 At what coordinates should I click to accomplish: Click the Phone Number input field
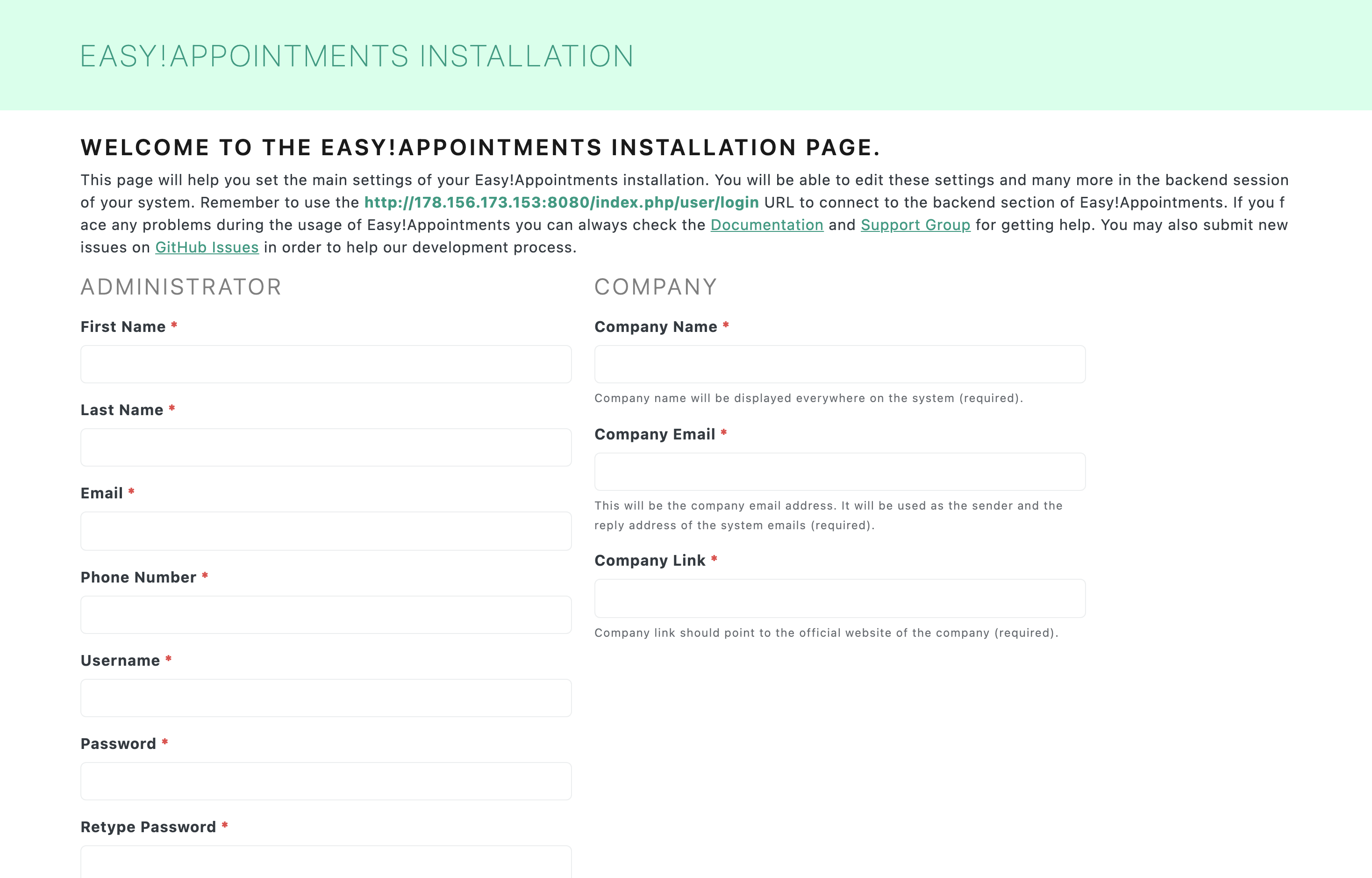coord(326,615)
